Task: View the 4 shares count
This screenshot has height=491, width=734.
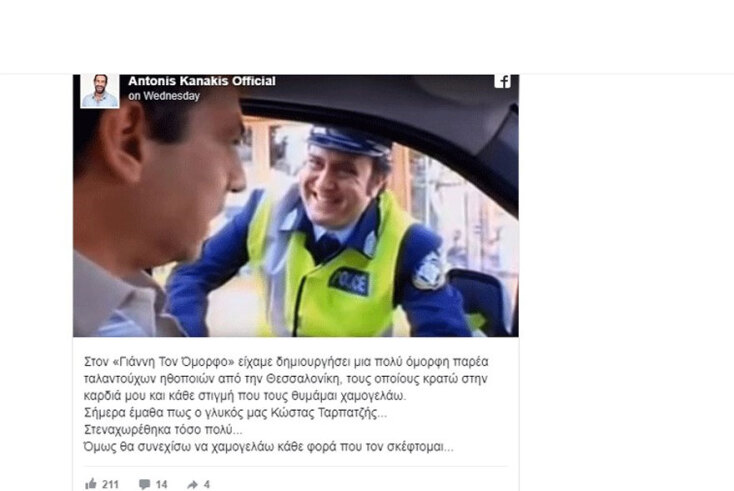Action: pyautogui.click(x=206, y=484)
